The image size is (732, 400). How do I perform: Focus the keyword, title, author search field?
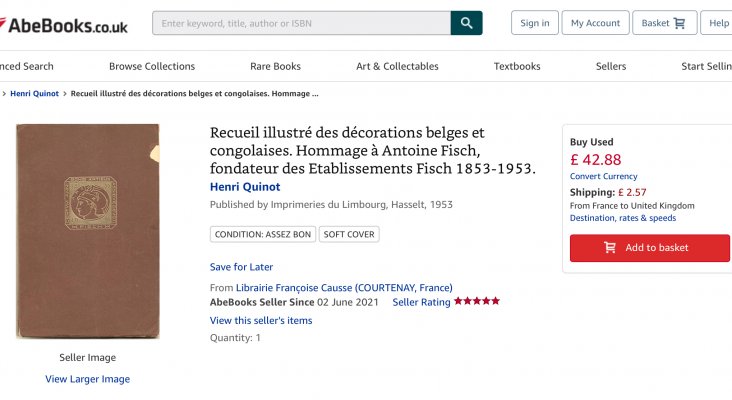pyautogui.click(x=302, y=23)
